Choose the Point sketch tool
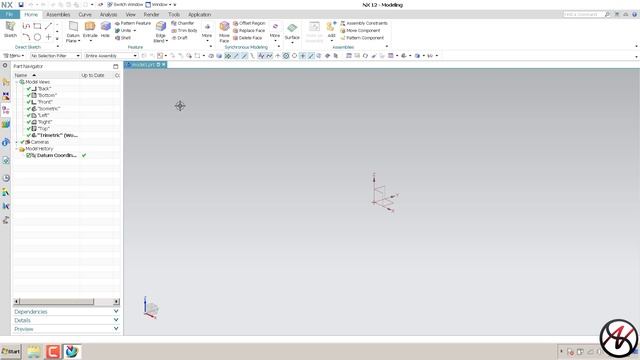 48,37
